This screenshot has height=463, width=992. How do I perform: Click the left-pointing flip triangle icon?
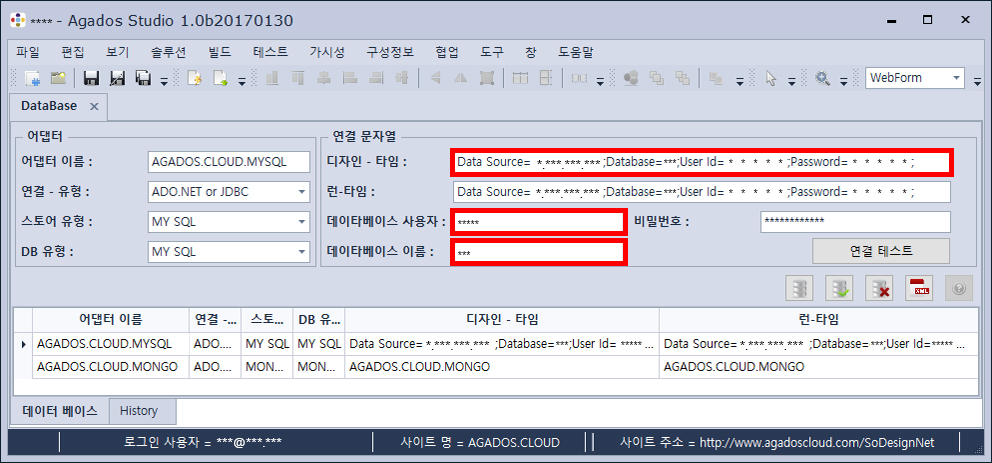point(435,78)
